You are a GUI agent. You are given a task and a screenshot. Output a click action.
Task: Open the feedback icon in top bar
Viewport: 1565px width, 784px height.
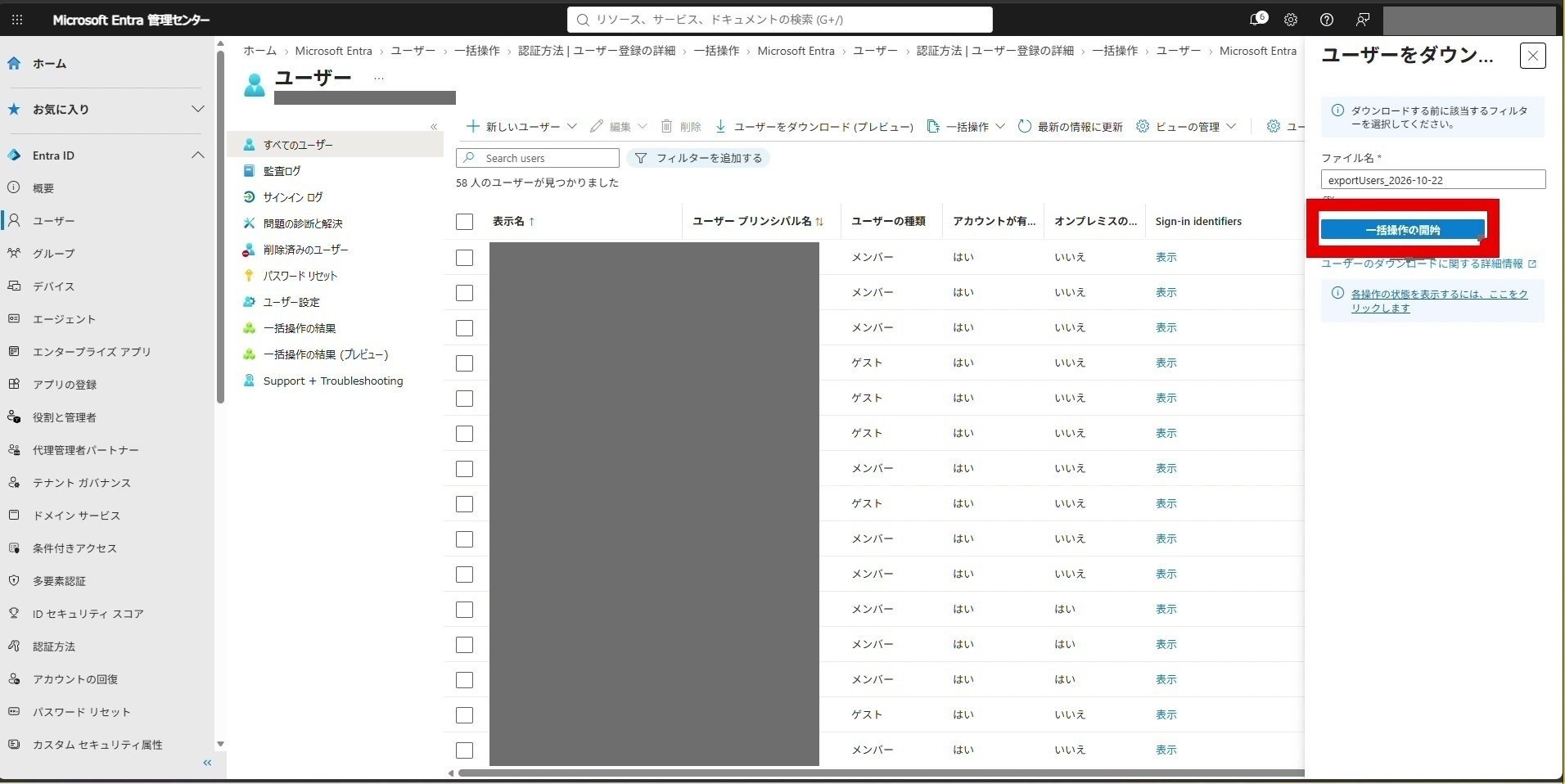[1363, 20]
